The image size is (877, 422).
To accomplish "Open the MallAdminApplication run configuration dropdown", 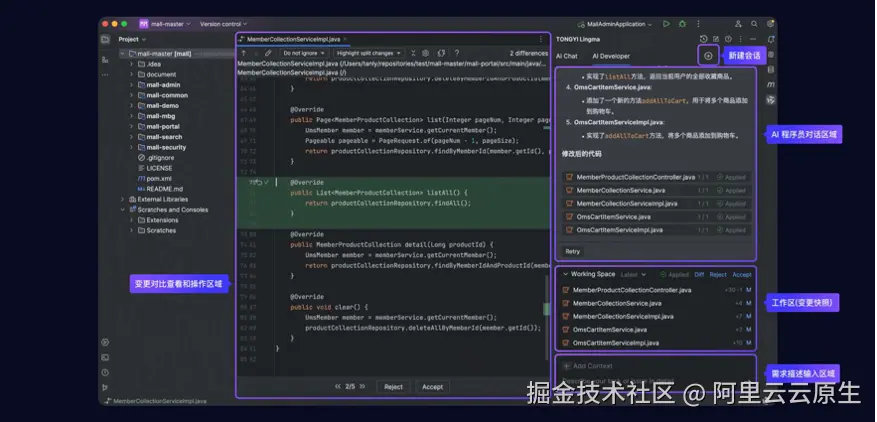I will [x=615, y=24].
